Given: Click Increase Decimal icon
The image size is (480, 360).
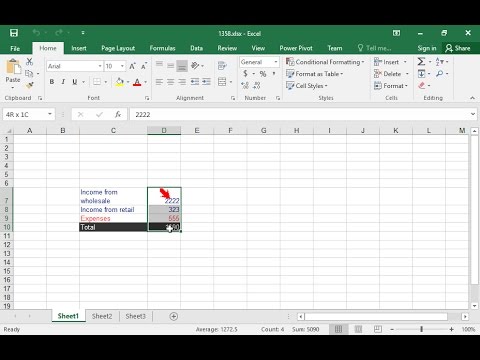Looking at the screenshot, I should point(245,86).
